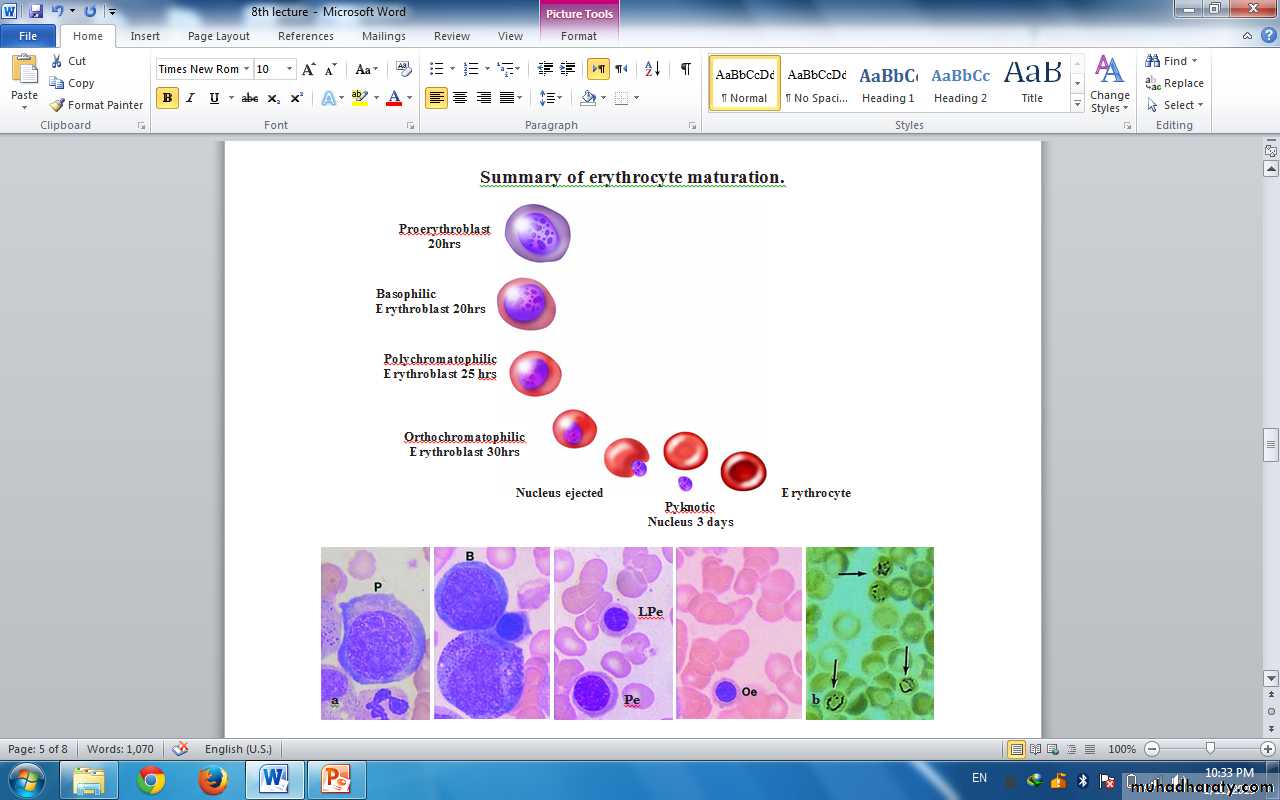Screen dimensions: 1280x800
Task: Click the Bullets list icon
Action: [436, 69]
